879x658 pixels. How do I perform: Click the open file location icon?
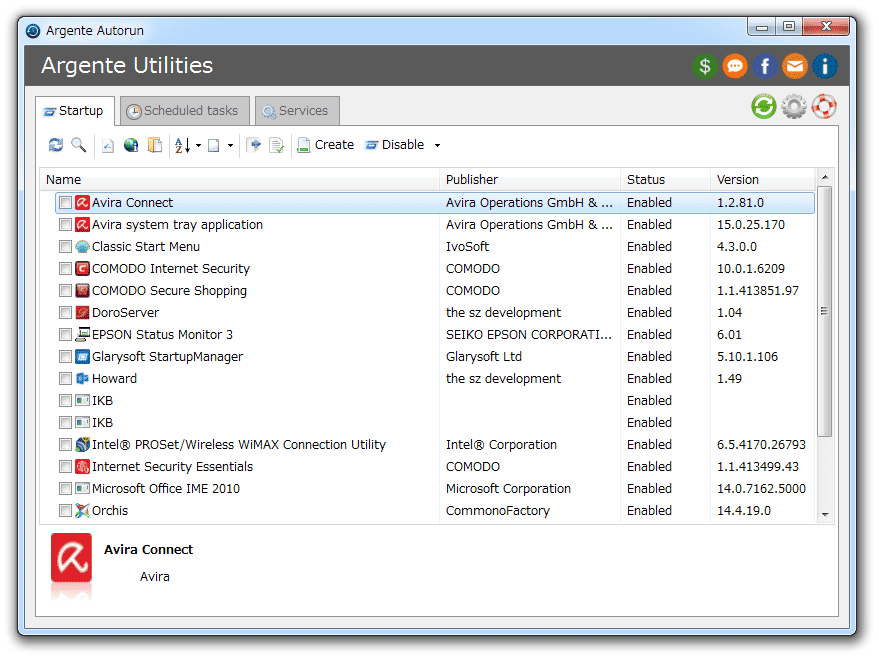tap(155, 145)
